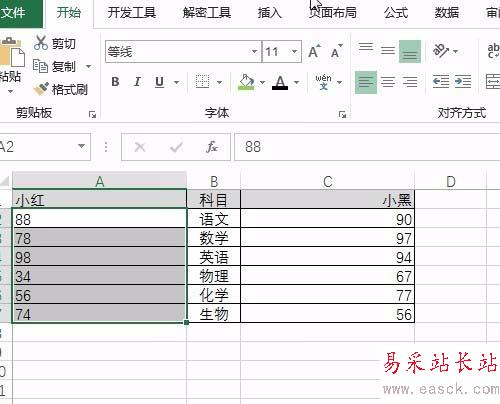Screen dimensions: 500x404
Task: Select column D header
Action: point(451,182)
